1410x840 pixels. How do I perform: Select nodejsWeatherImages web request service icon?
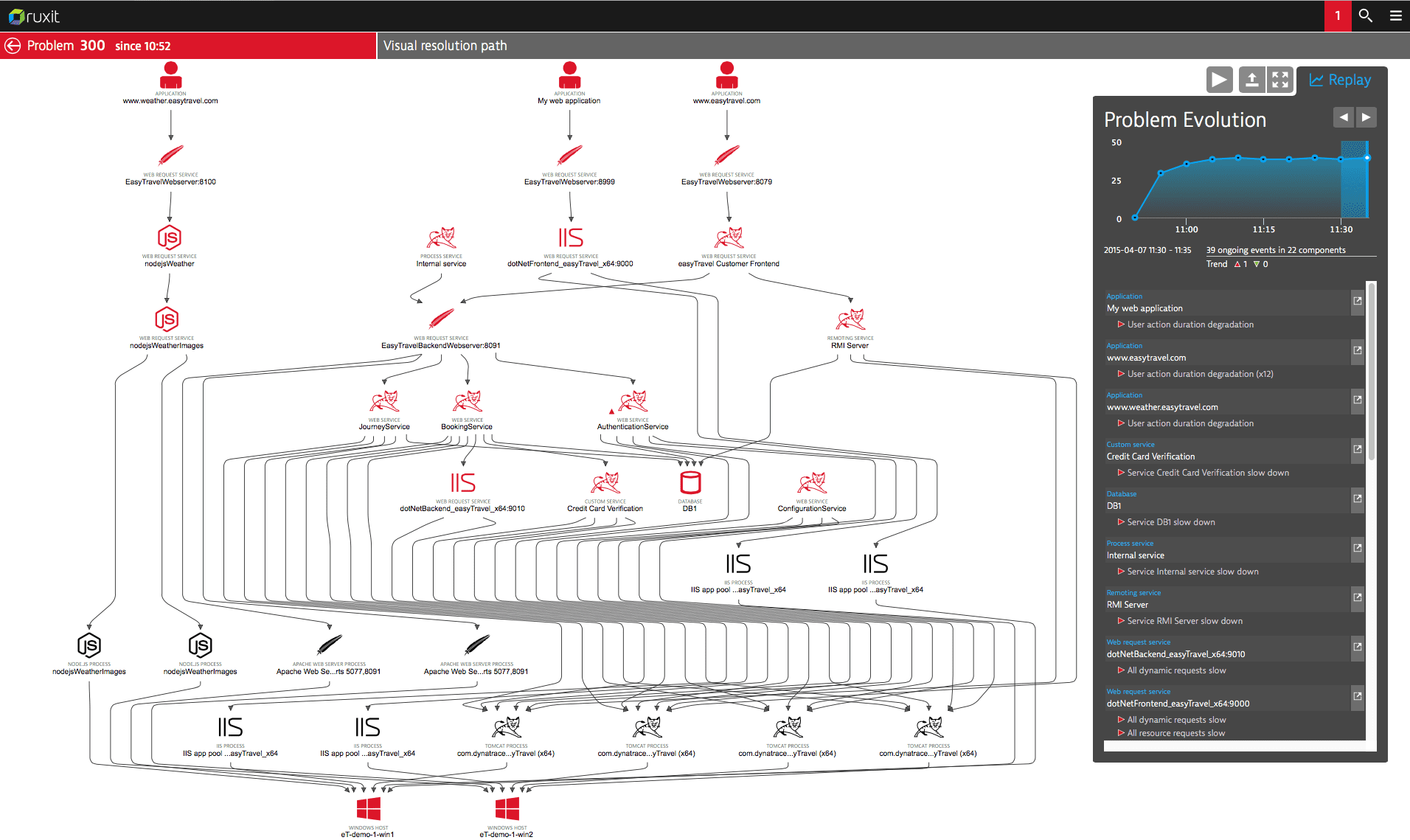click(x=167, y=319)
